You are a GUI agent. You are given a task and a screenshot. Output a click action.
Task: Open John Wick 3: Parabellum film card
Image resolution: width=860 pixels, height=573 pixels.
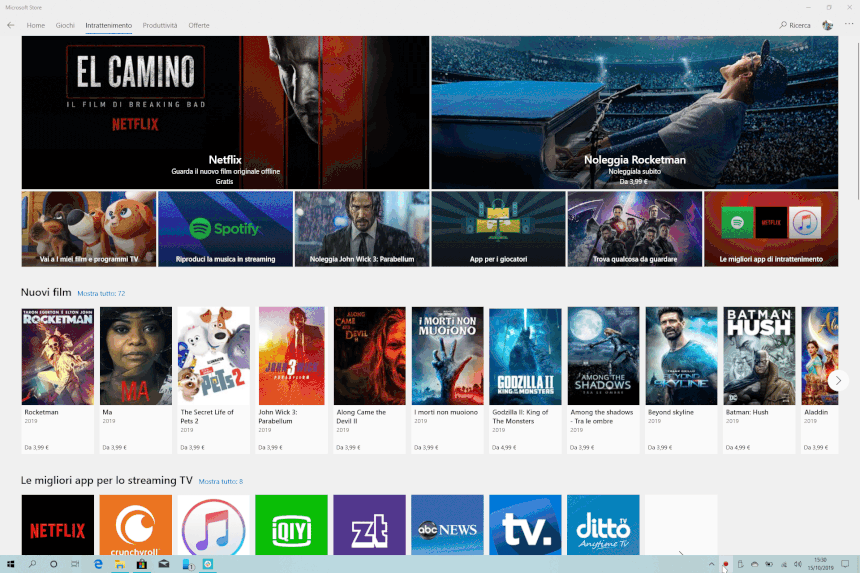tap(291, 380)
